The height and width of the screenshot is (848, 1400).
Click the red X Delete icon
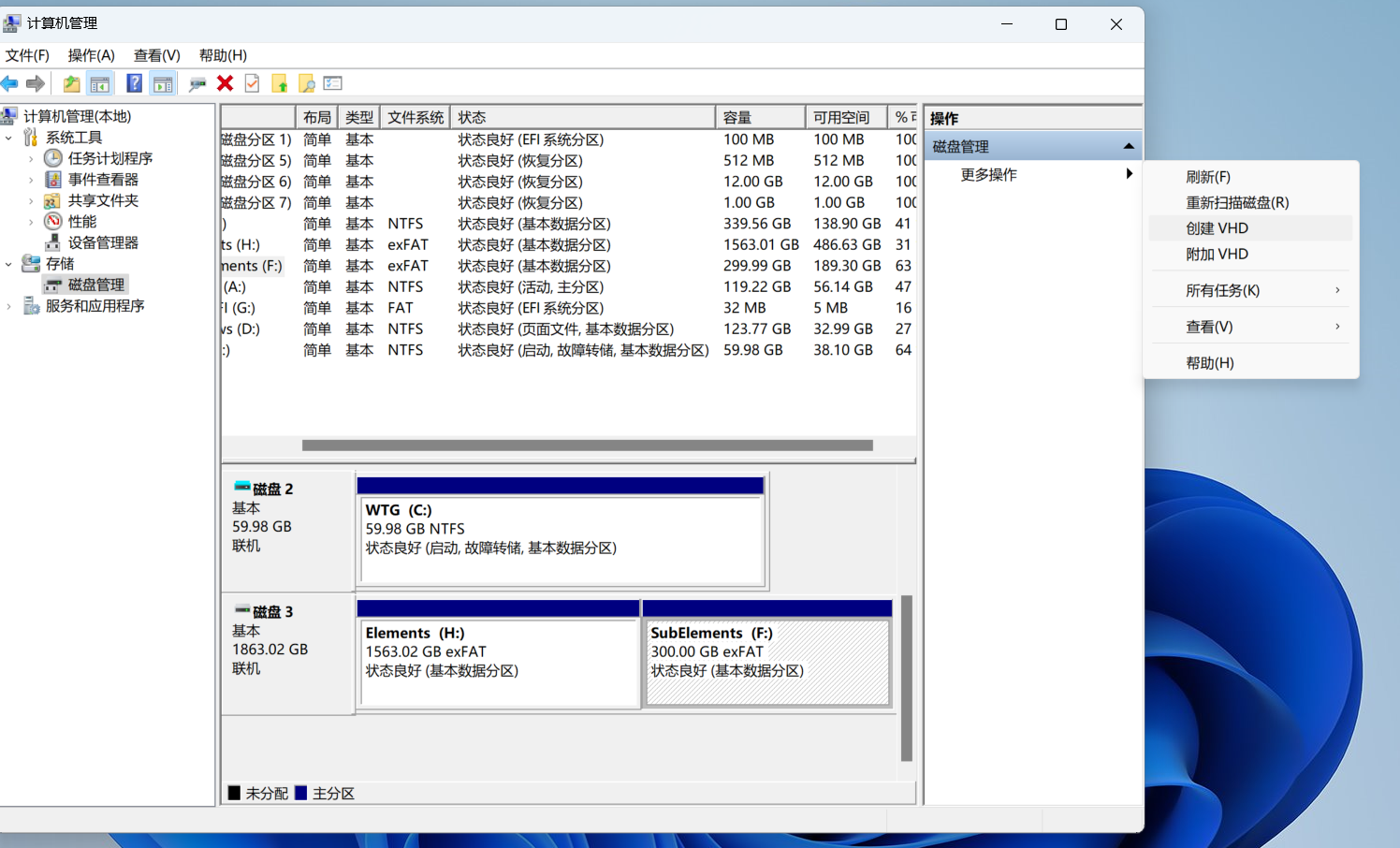click(x=225, y=84)
